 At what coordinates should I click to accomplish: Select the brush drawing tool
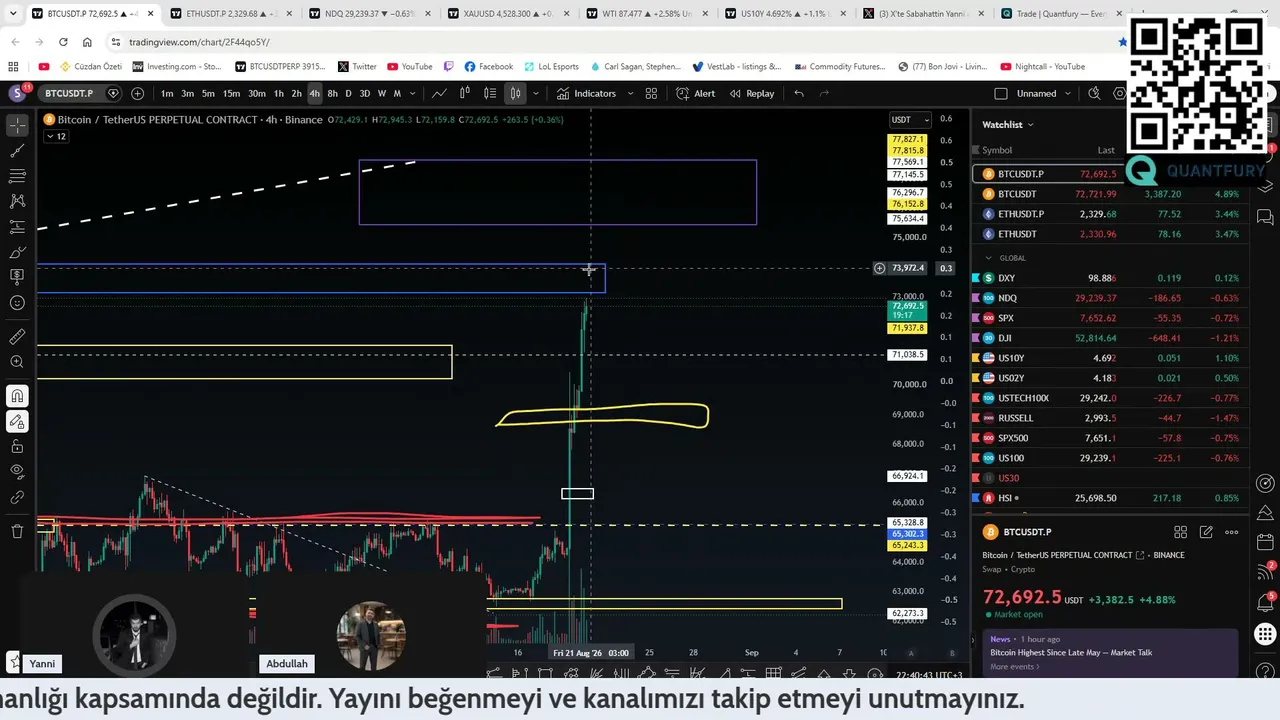coord(17,252)
